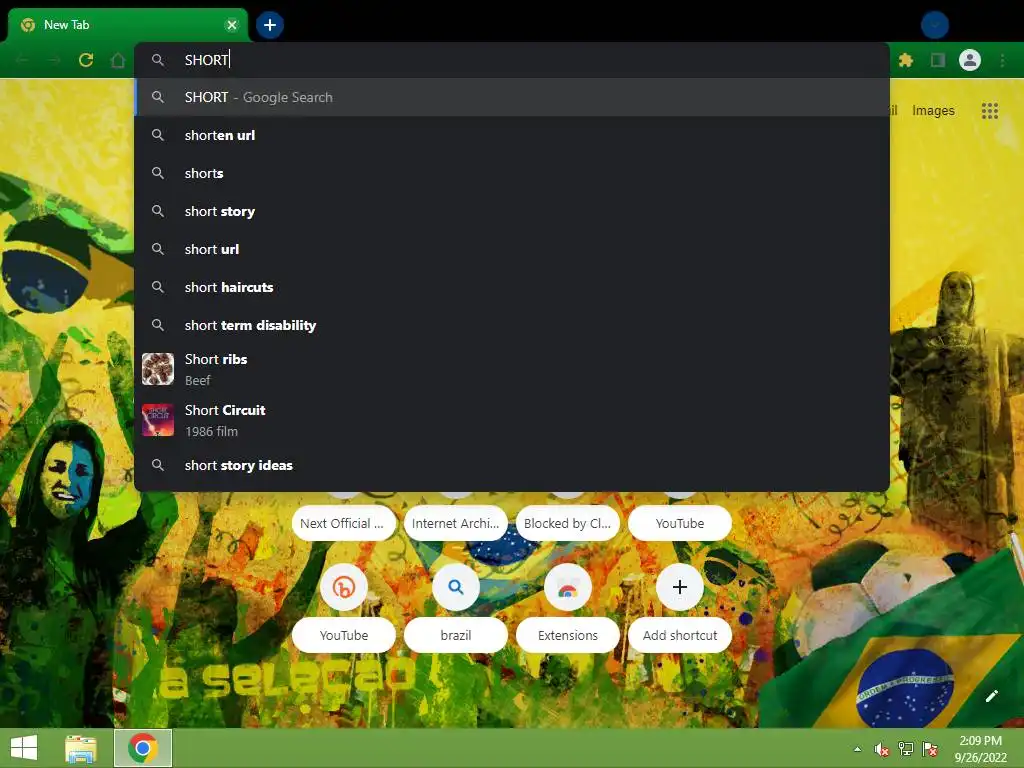
Task: Click the Chrome icon in the taskbar
Action: tap(143, 748)
